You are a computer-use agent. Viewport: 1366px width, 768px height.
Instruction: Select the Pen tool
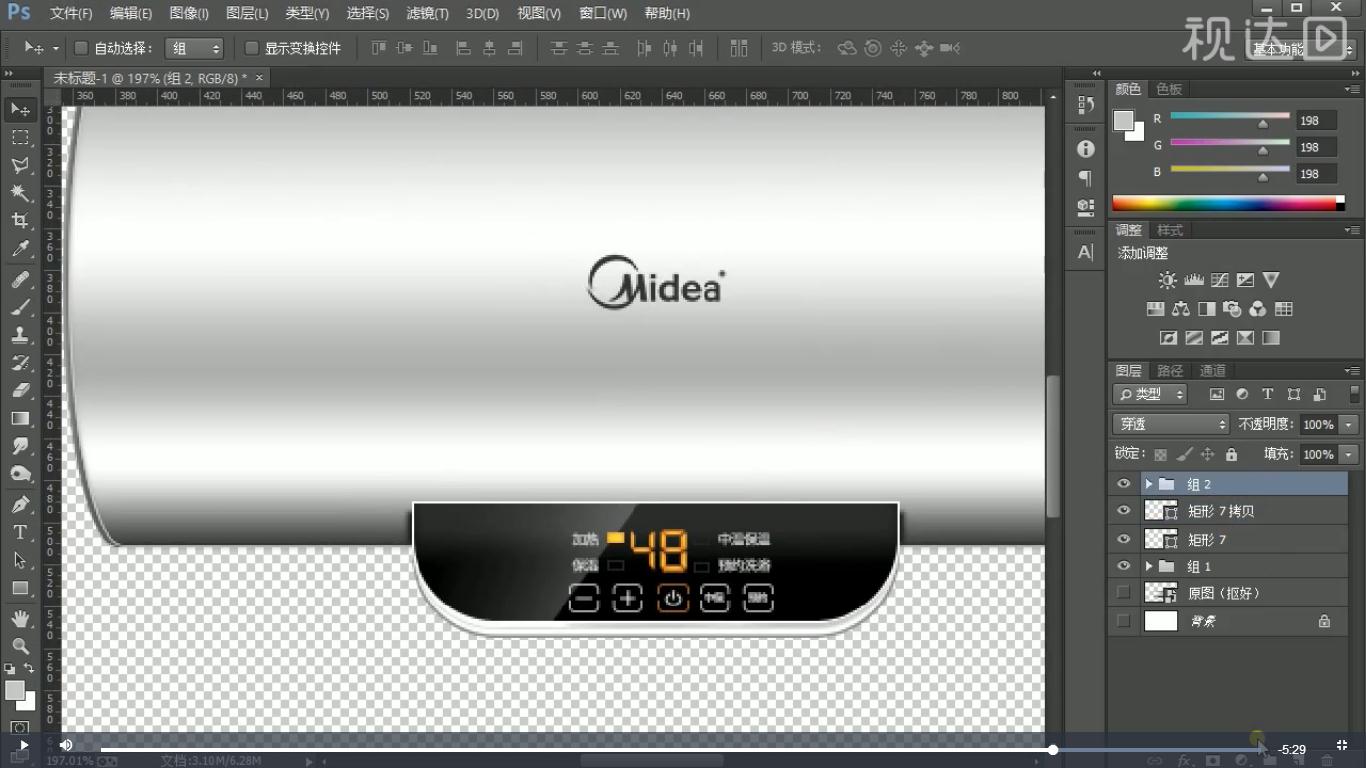tap(20, 505)
